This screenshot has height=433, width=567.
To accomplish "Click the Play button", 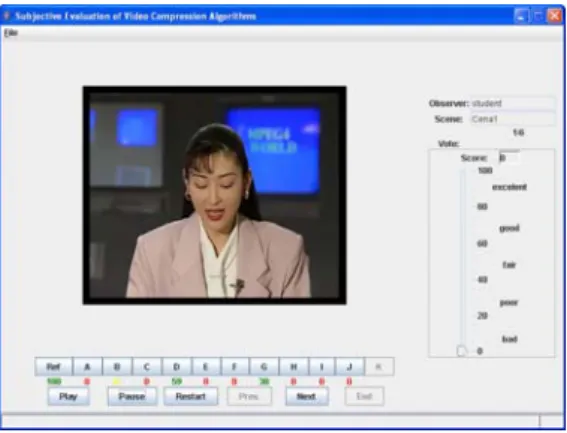I will tap(68, 396).
